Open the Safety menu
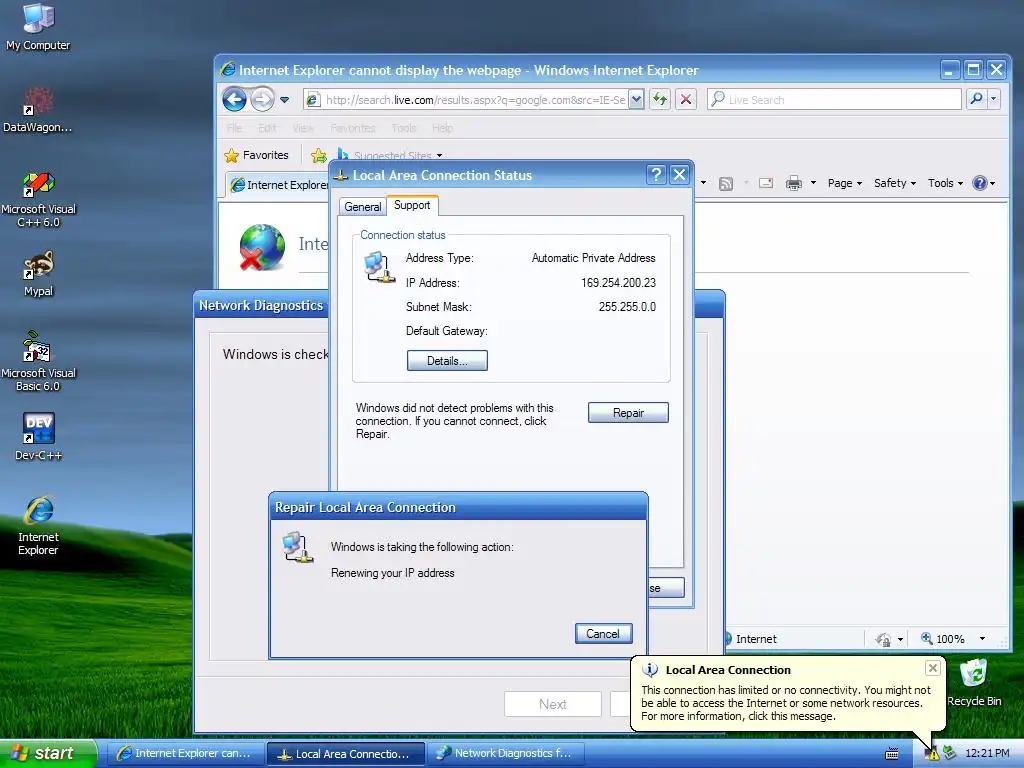Screen dimensions: 1024x768 pos(895,184)
